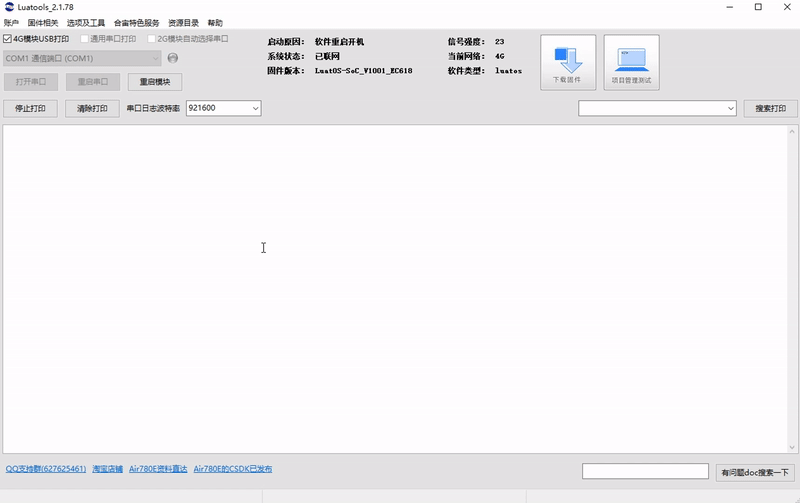800x503 pixels.
Task: Click inside the log output text area
Action: 395,289
